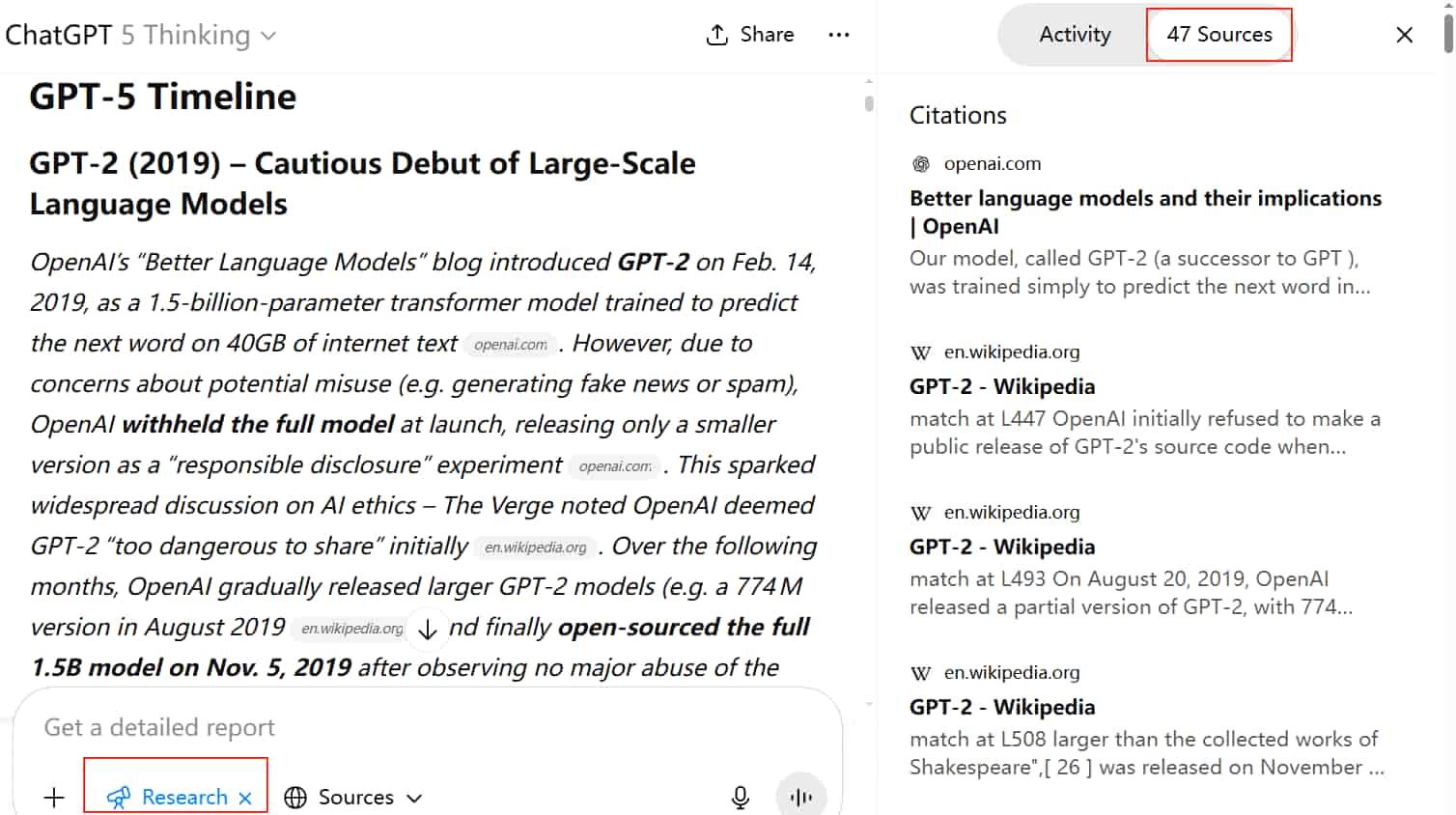Click the plus attach icon
Image resolution: width=1456 pixels, height=815 pixels.
(x=54, y=797)
